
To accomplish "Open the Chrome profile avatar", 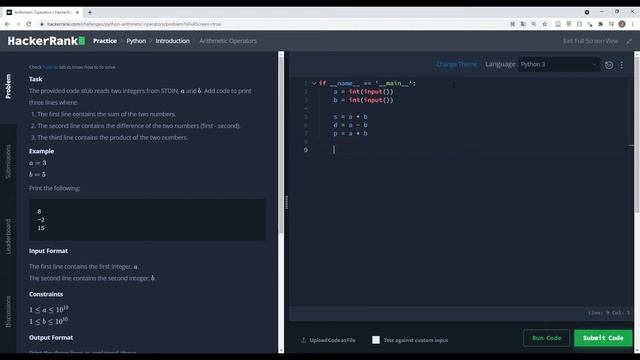I will (x=622, y=24).
